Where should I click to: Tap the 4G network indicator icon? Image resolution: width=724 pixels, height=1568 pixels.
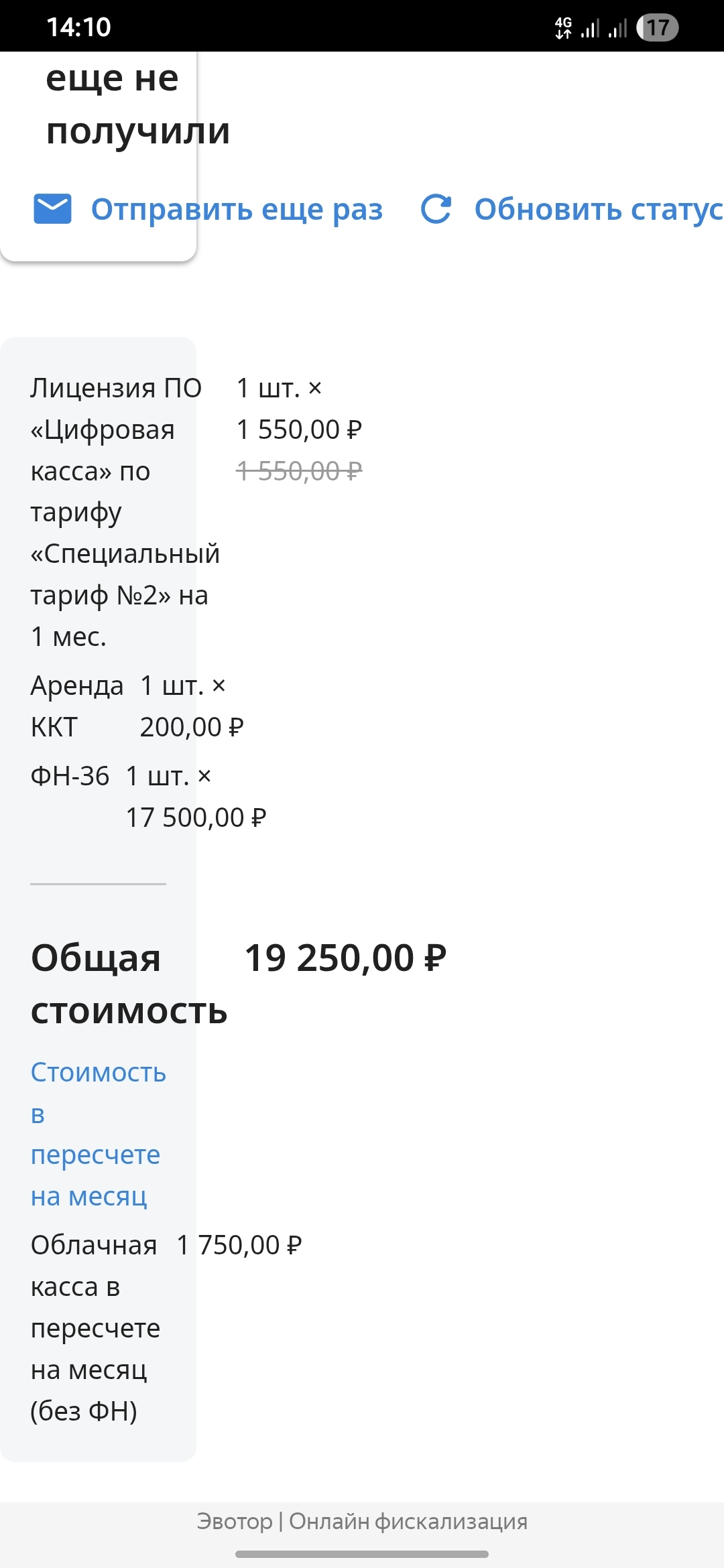(563, 27)
